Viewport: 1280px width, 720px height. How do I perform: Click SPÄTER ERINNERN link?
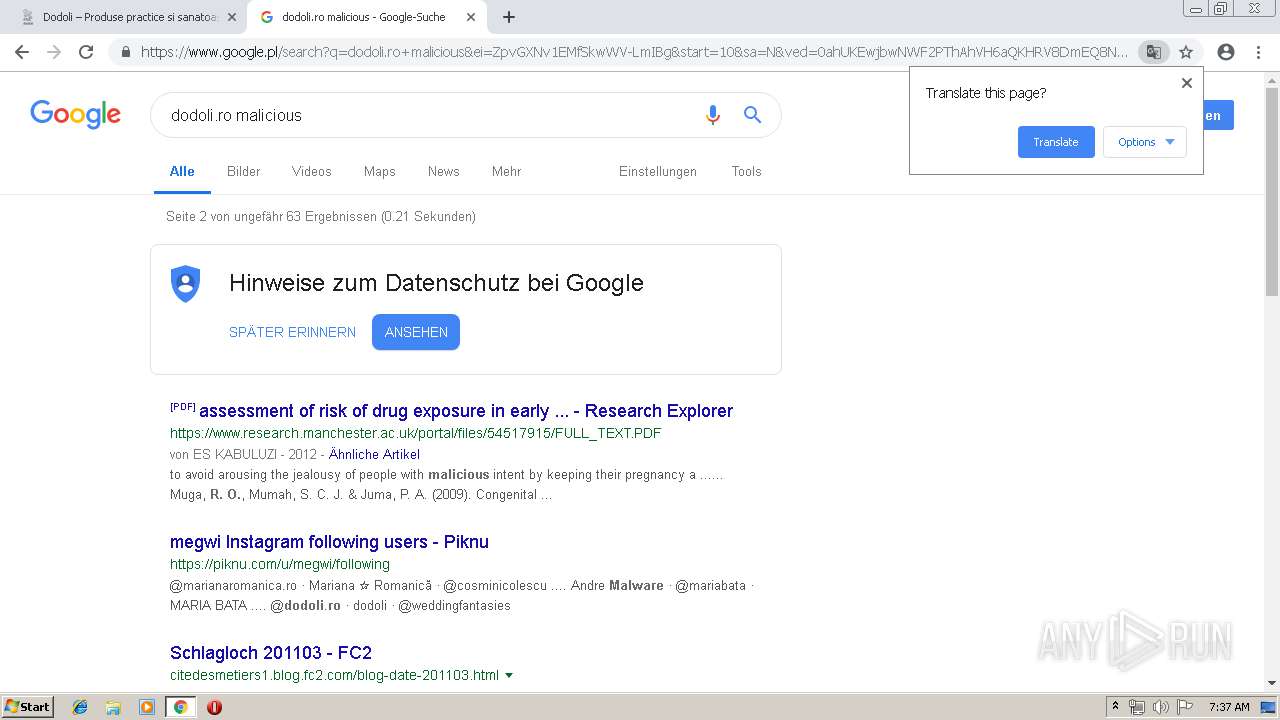pyautogui.click(x=292, y=332)
